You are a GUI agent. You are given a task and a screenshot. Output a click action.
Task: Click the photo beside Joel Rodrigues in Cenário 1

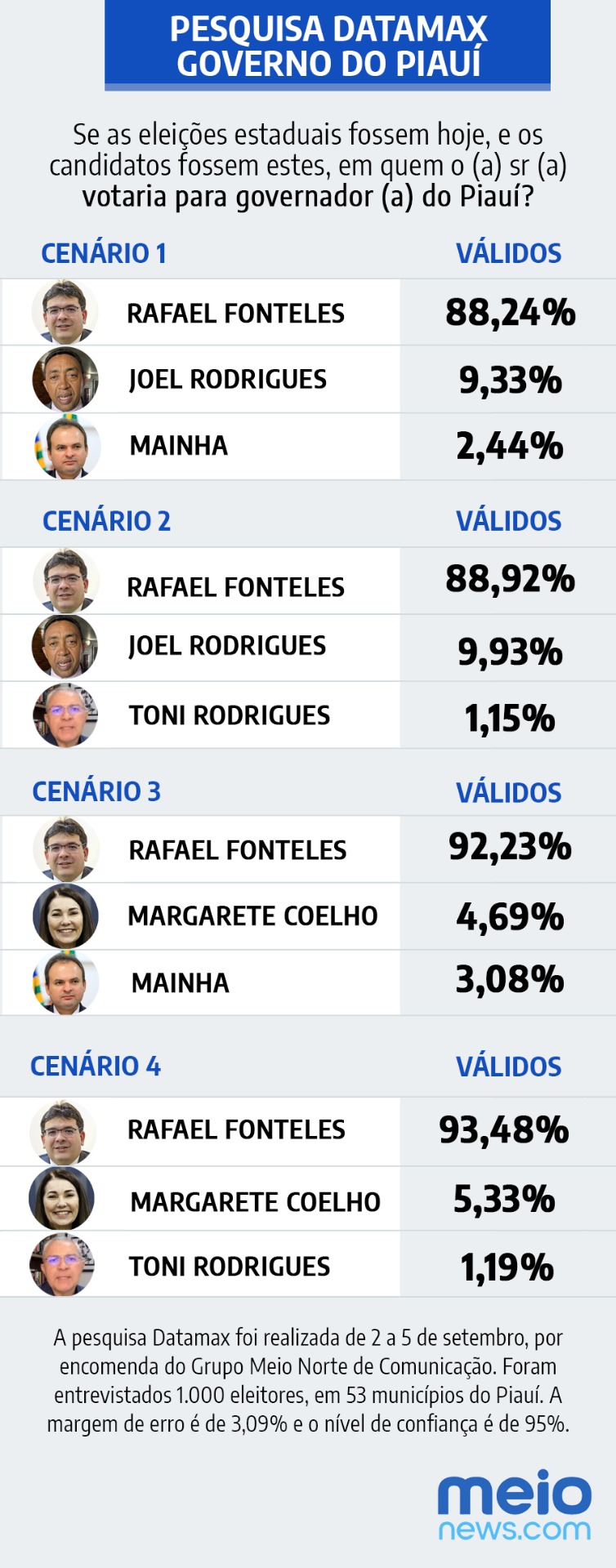coord(65,379)
